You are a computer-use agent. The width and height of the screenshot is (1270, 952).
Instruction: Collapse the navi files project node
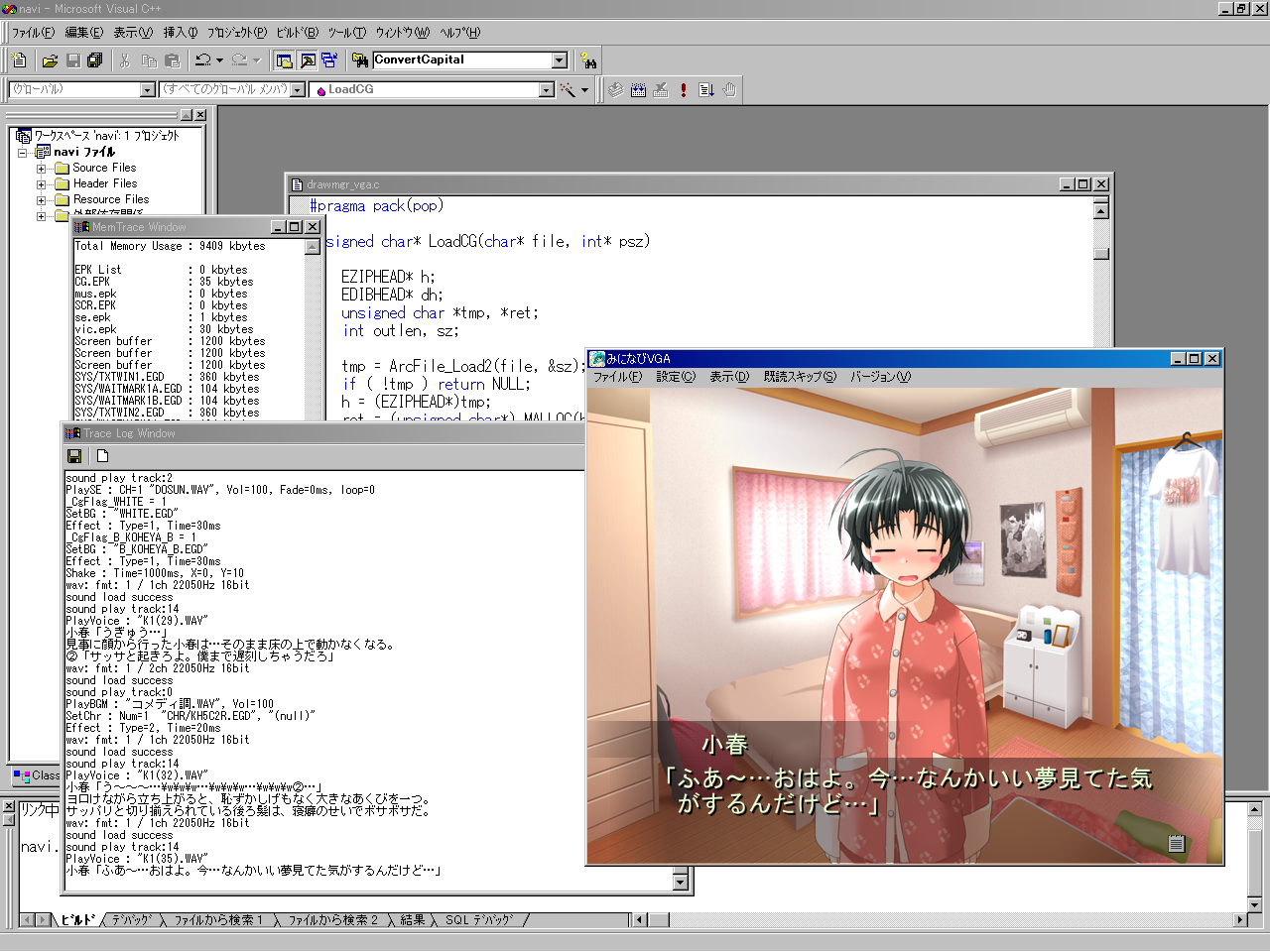(x=22, y=153)
